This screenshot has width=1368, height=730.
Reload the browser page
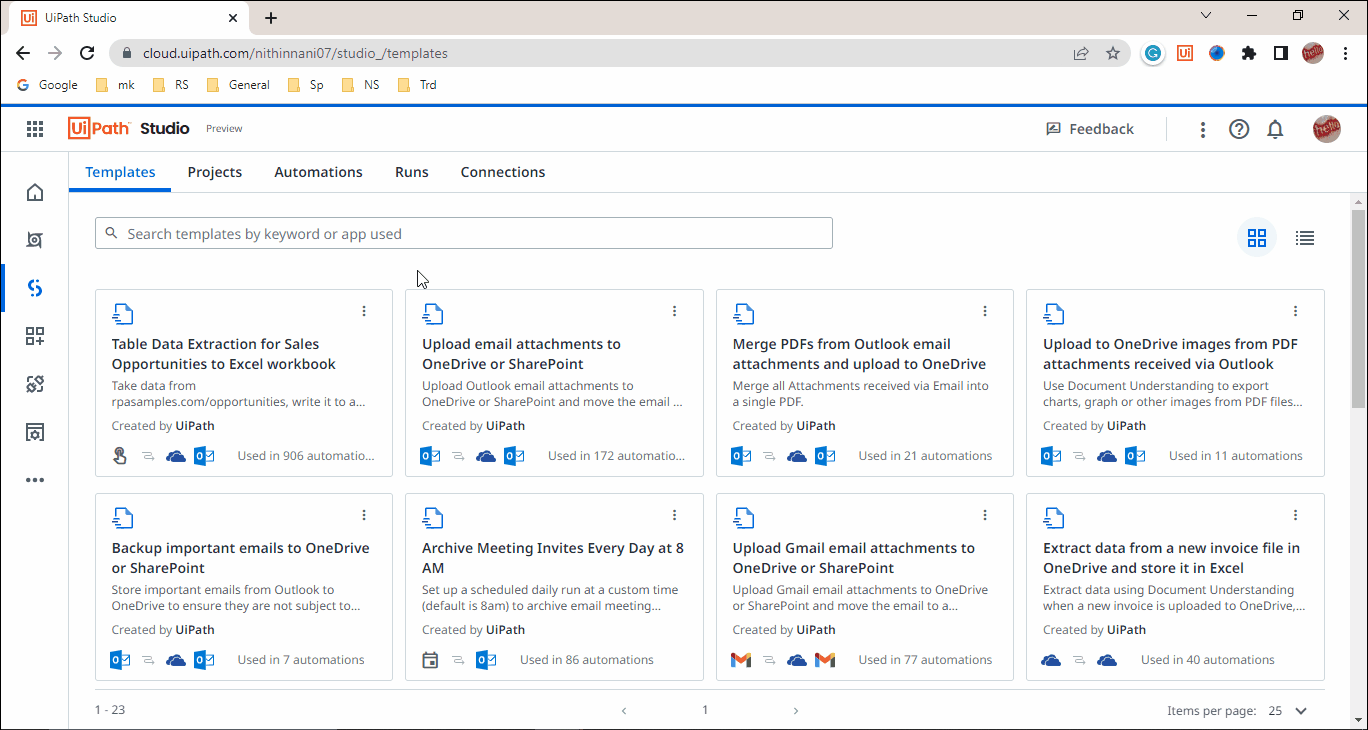[x=88, y=53]
